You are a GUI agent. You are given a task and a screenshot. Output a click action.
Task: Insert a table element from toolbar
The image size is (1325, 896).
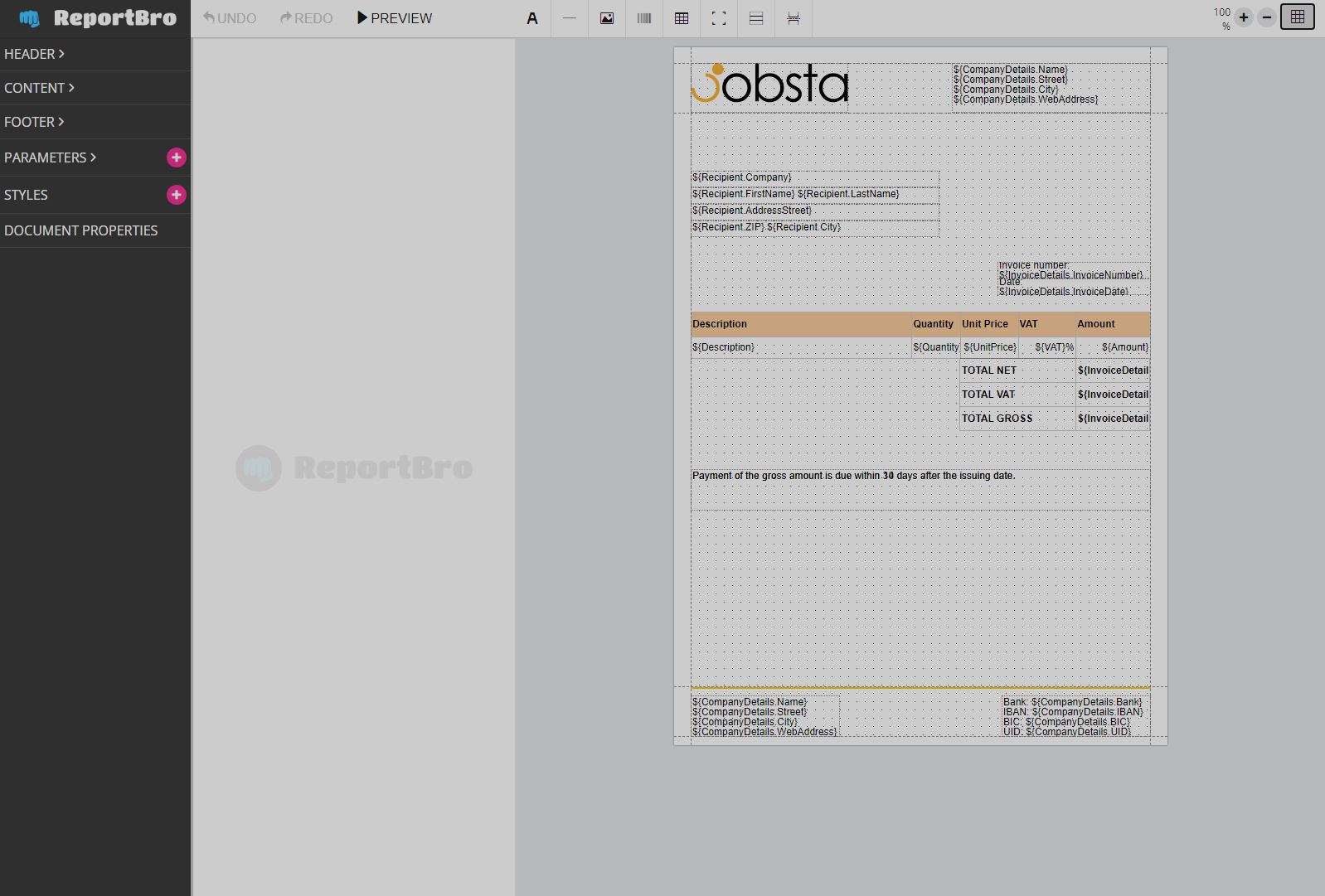tap(682, 18)
